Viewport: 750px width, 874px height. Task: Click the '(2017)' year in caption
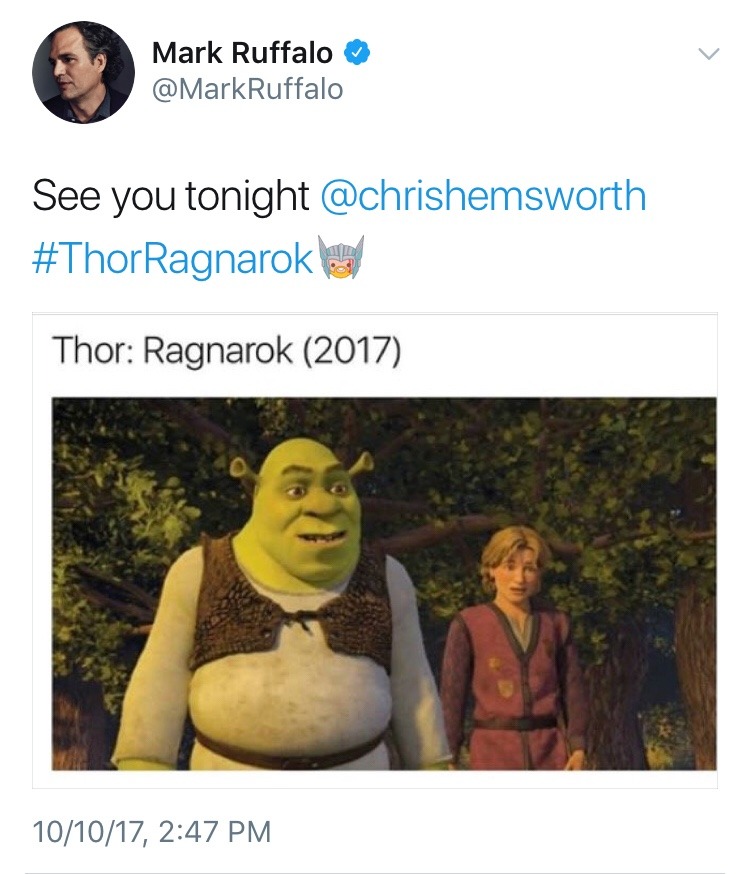click(x=352, y=351)
